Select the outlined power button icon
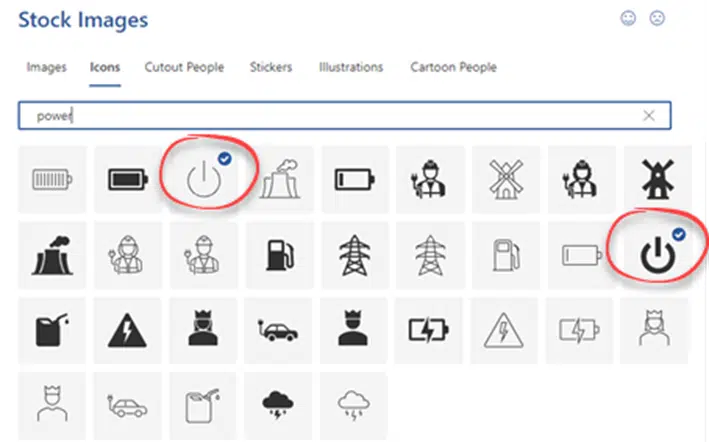This screenshot has width=709, height=442. tap(204, 179)
